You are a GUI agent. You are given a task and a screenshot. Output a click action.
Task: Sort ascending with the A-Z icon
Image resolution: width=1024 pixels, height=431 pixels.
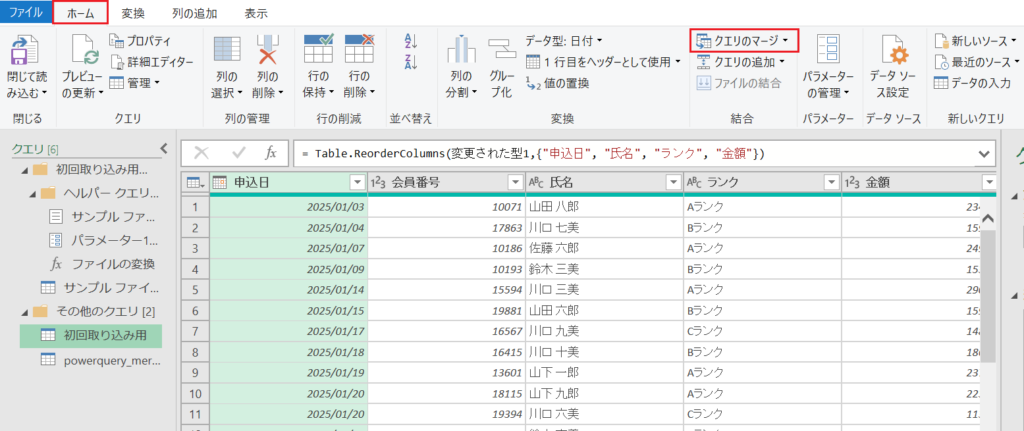click(411, 42)
